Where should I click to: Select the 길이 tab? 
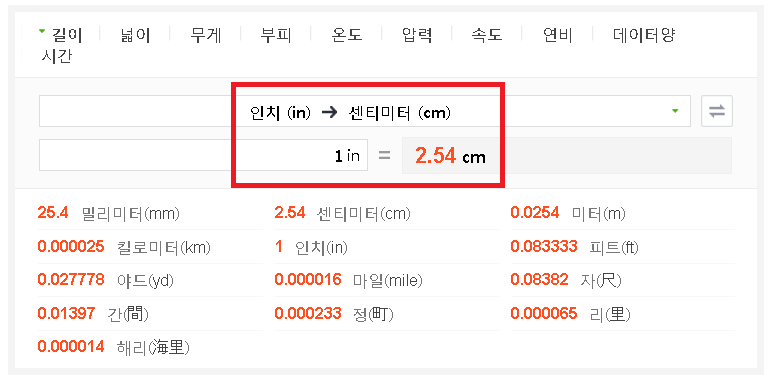67,35
